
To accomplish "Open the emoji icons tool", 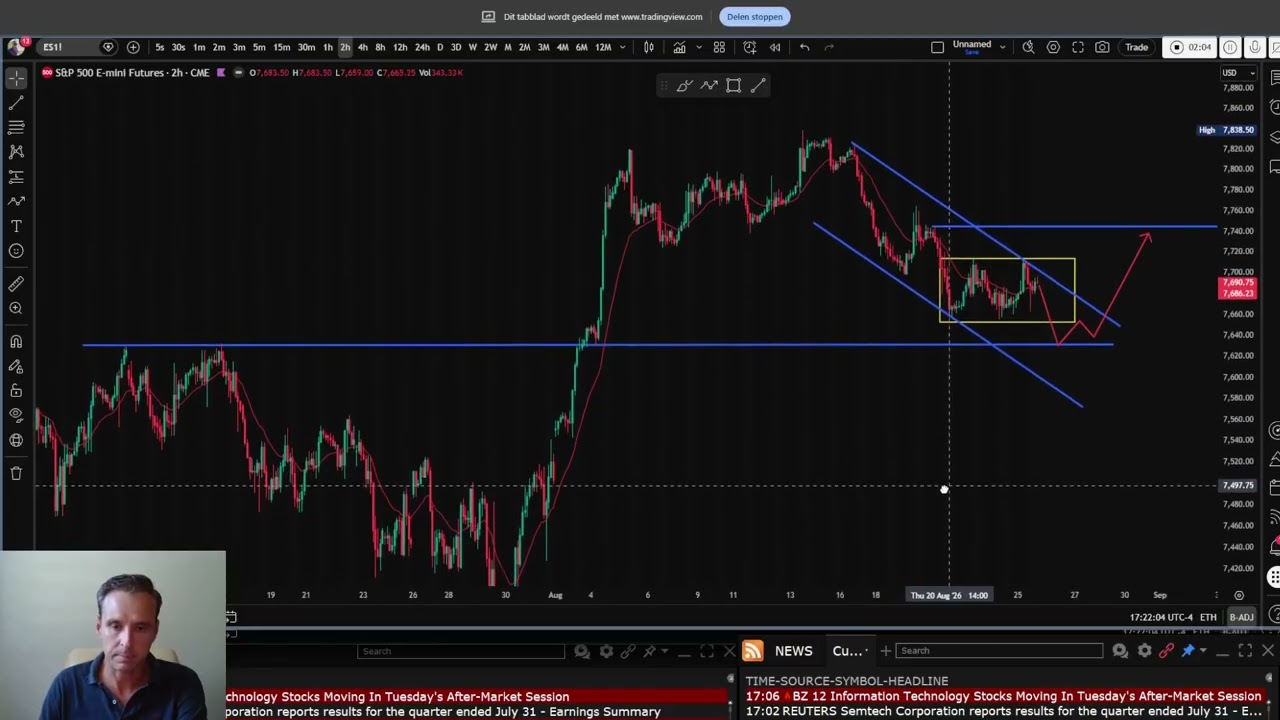I will tap(16, 251).
